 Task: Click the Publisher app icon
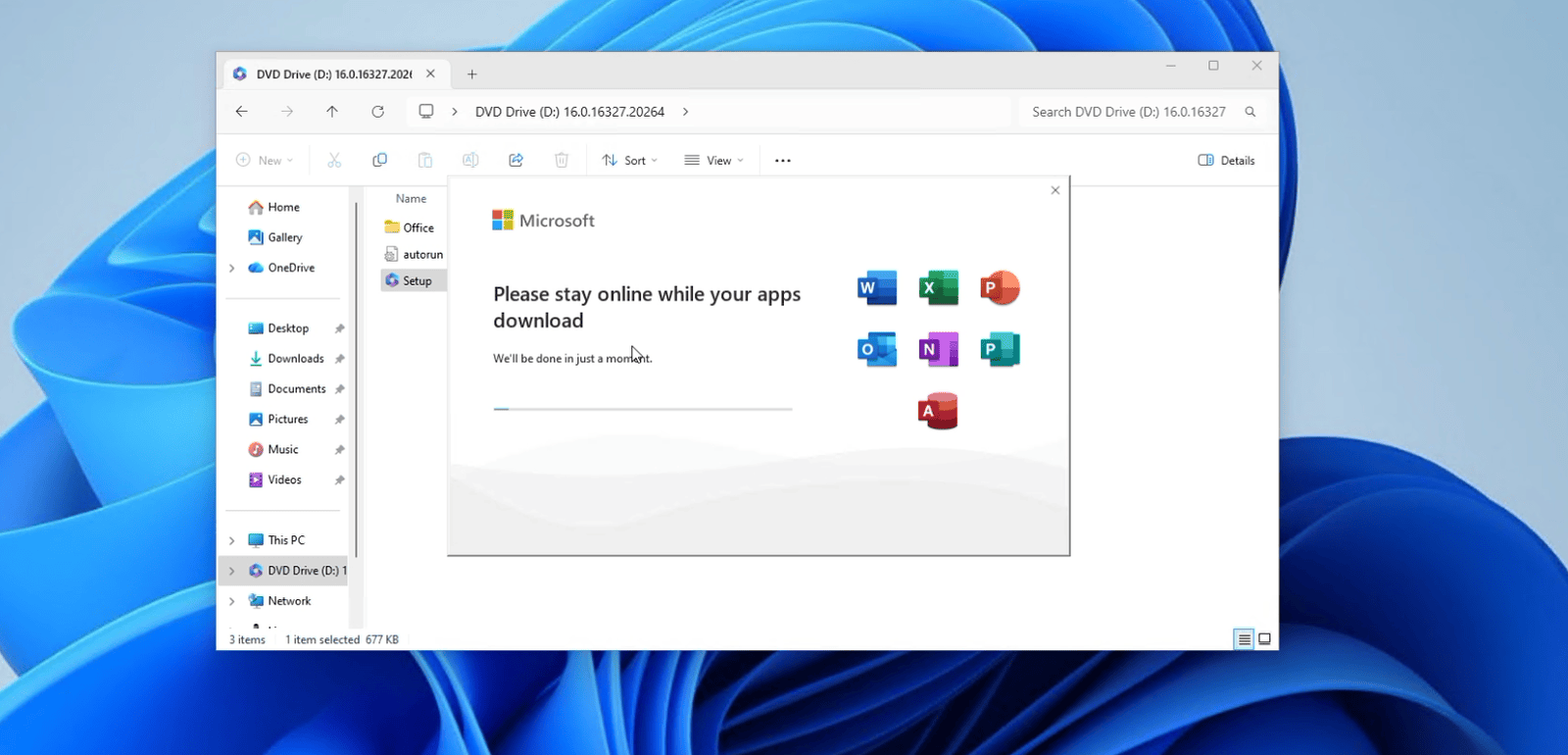1000,349
